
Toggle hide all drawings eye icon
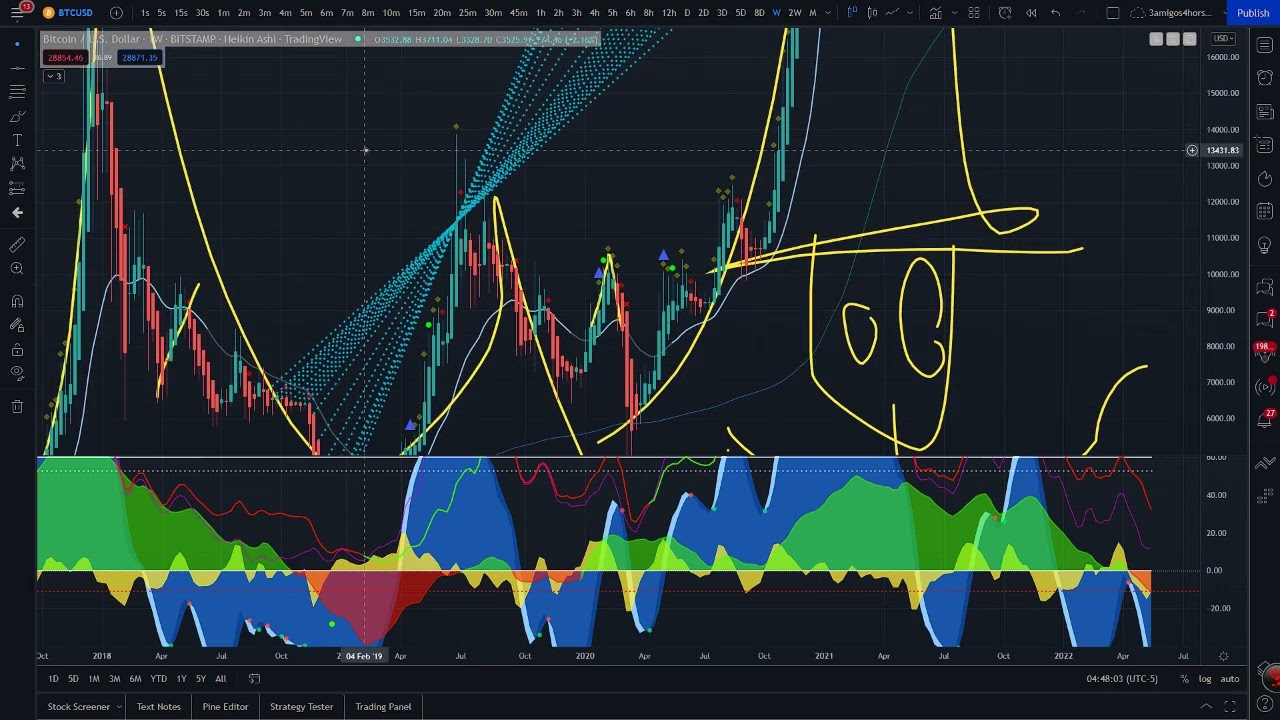pos(17,373)
